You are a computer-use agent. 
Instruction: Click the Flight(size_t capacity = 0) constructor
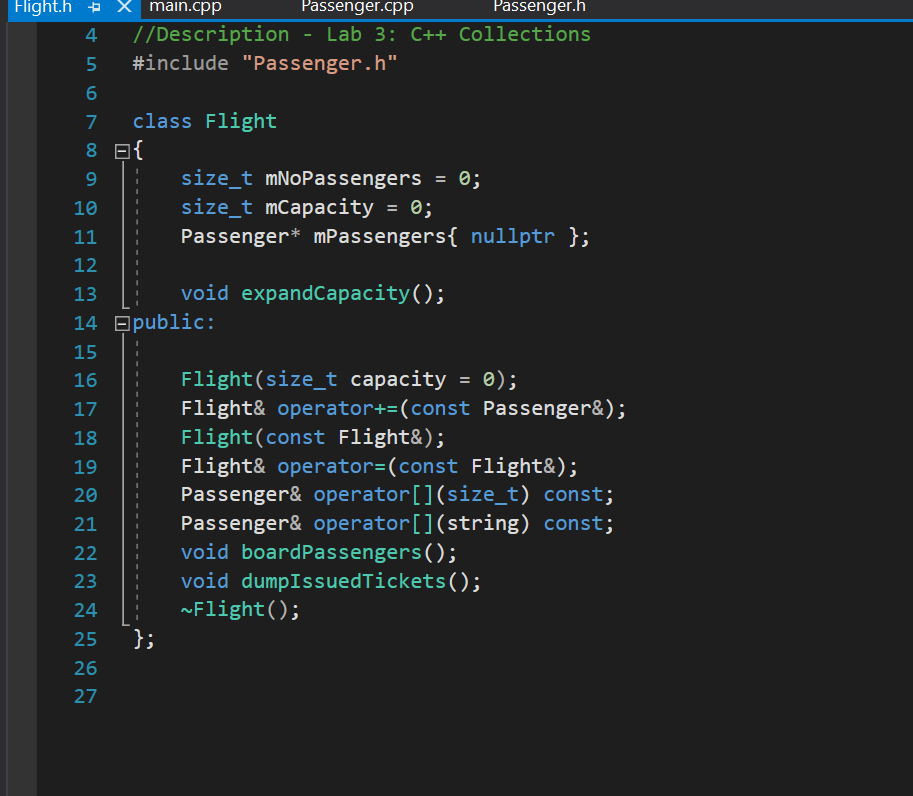[x=349, y=380]
